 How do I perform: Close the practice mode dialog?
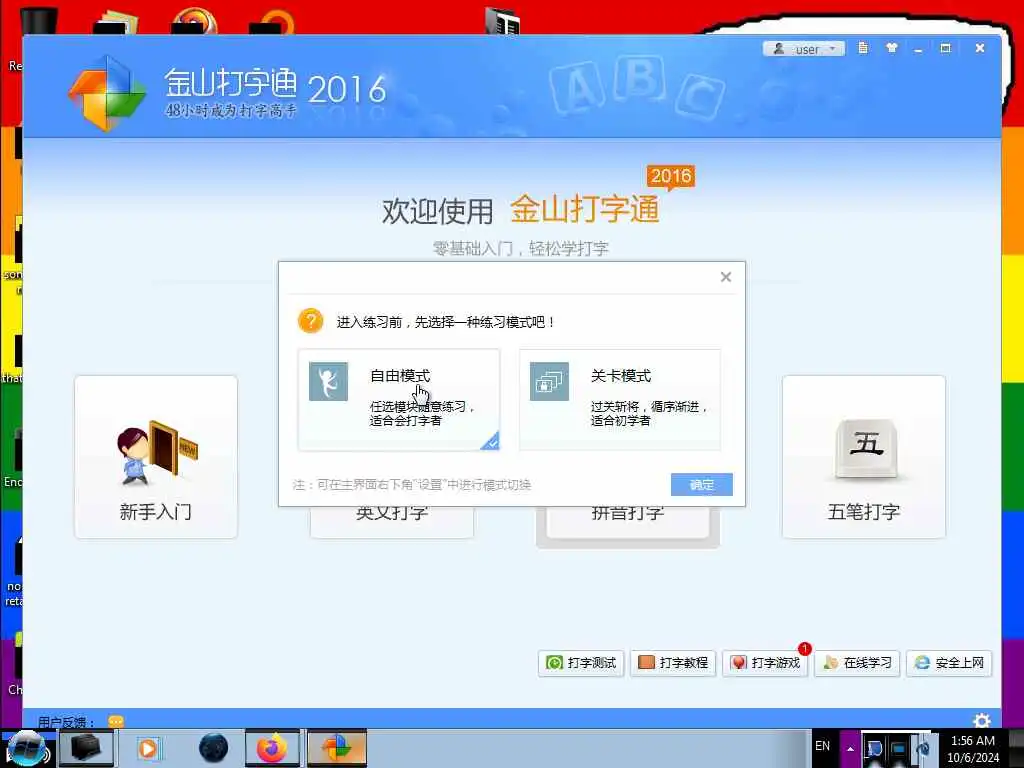(x=726, y=277)
